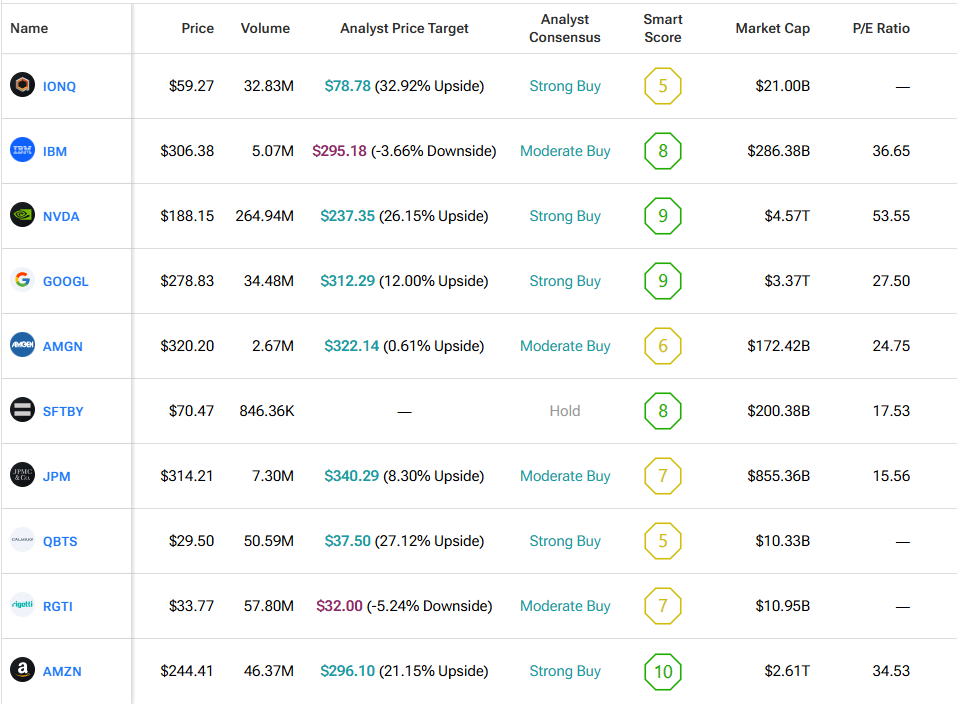This screenshot has width=957, height=704.
Task: Click the Name column header
Action: pyautogui.click(x=29, y=28)
